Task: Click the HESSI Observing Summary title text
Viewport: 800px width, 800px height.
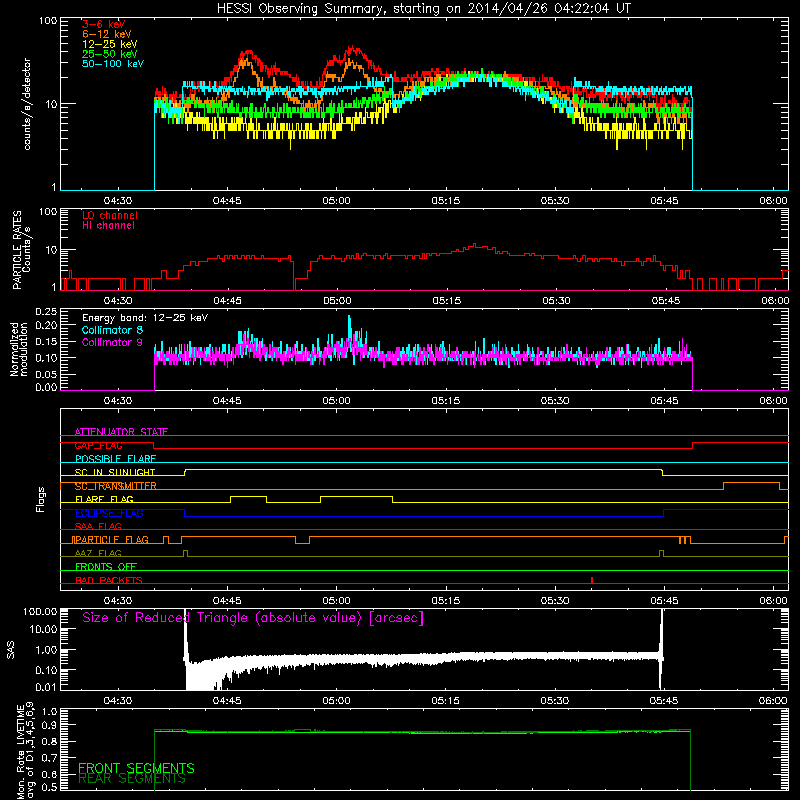Action: [x=423, y=8]
